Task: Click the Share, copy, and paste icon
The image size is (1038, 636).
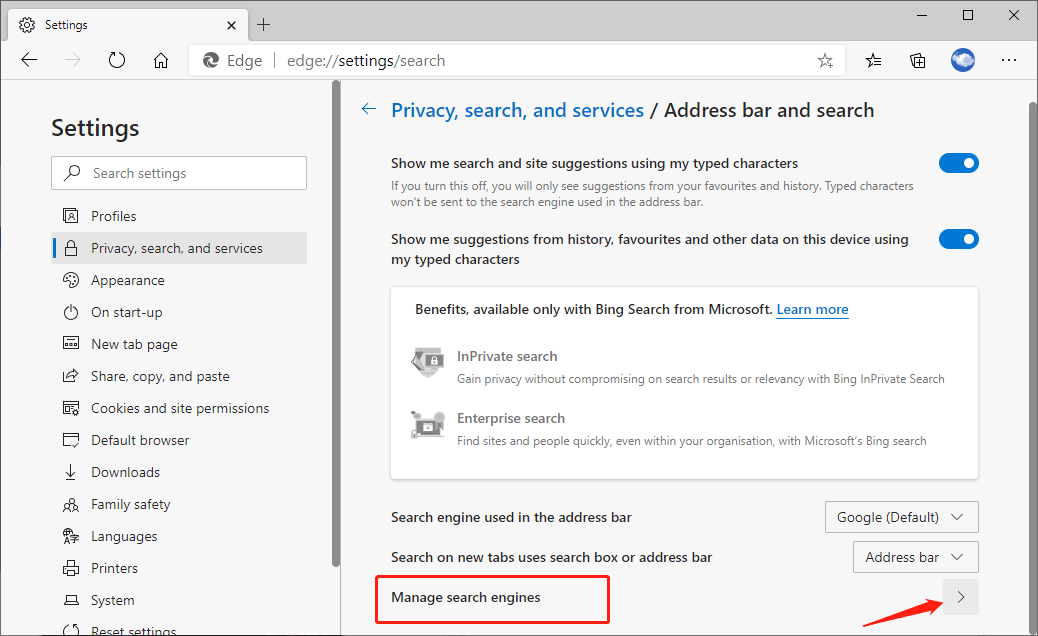Action: [x=70, y=376]
